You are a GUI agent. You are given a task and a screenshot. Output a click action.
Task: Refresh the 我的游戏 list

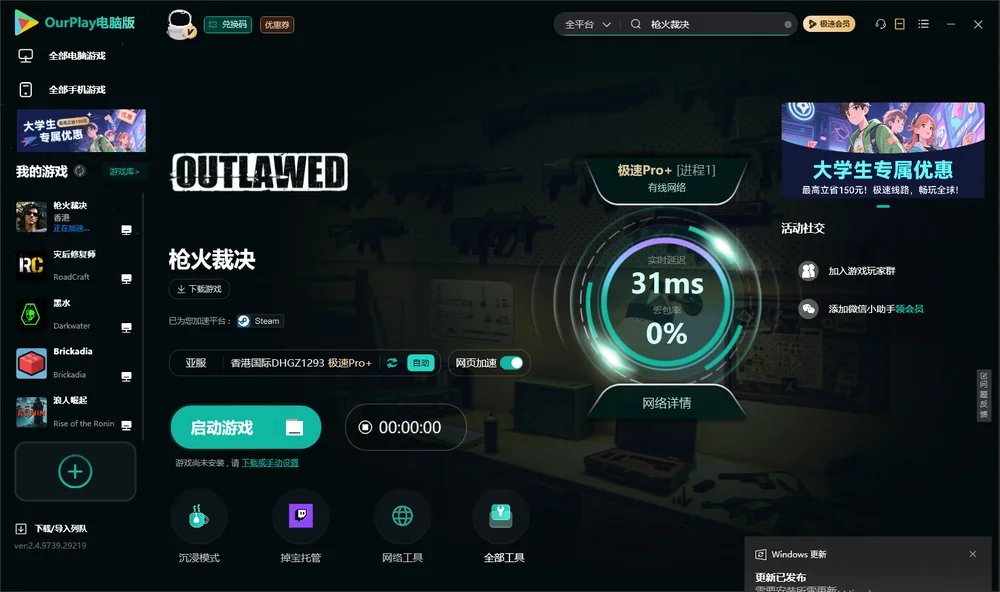point(80,171)
